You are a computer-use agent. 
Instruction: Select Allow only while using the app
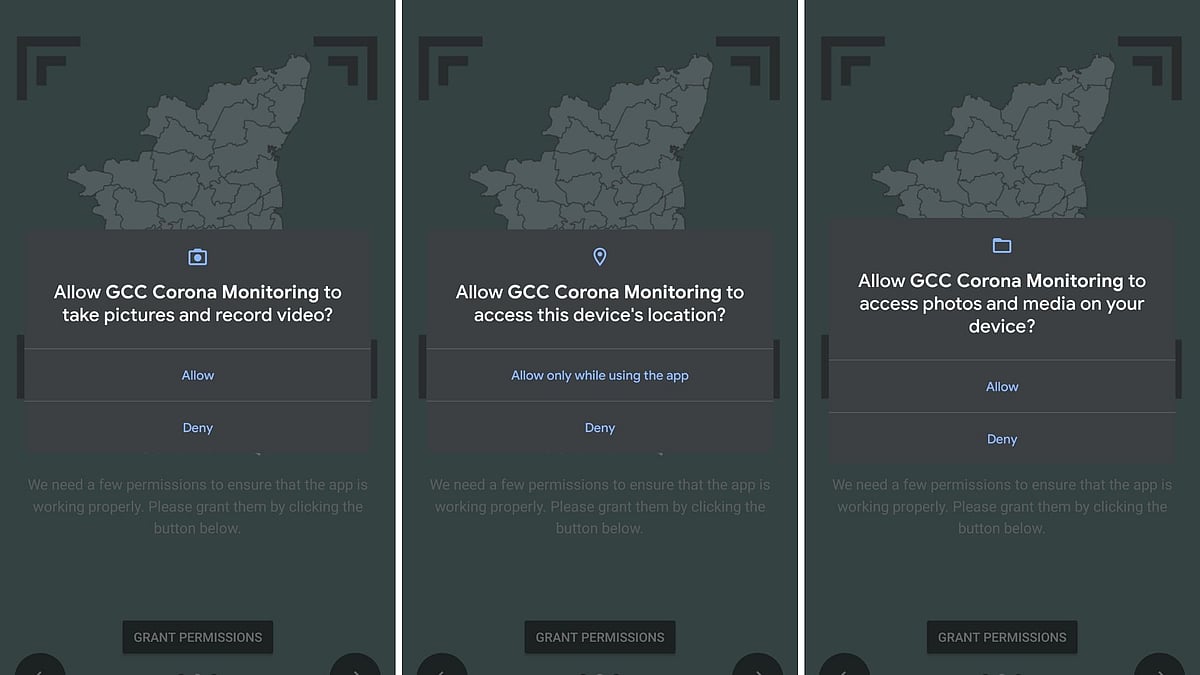click(600, 375)
